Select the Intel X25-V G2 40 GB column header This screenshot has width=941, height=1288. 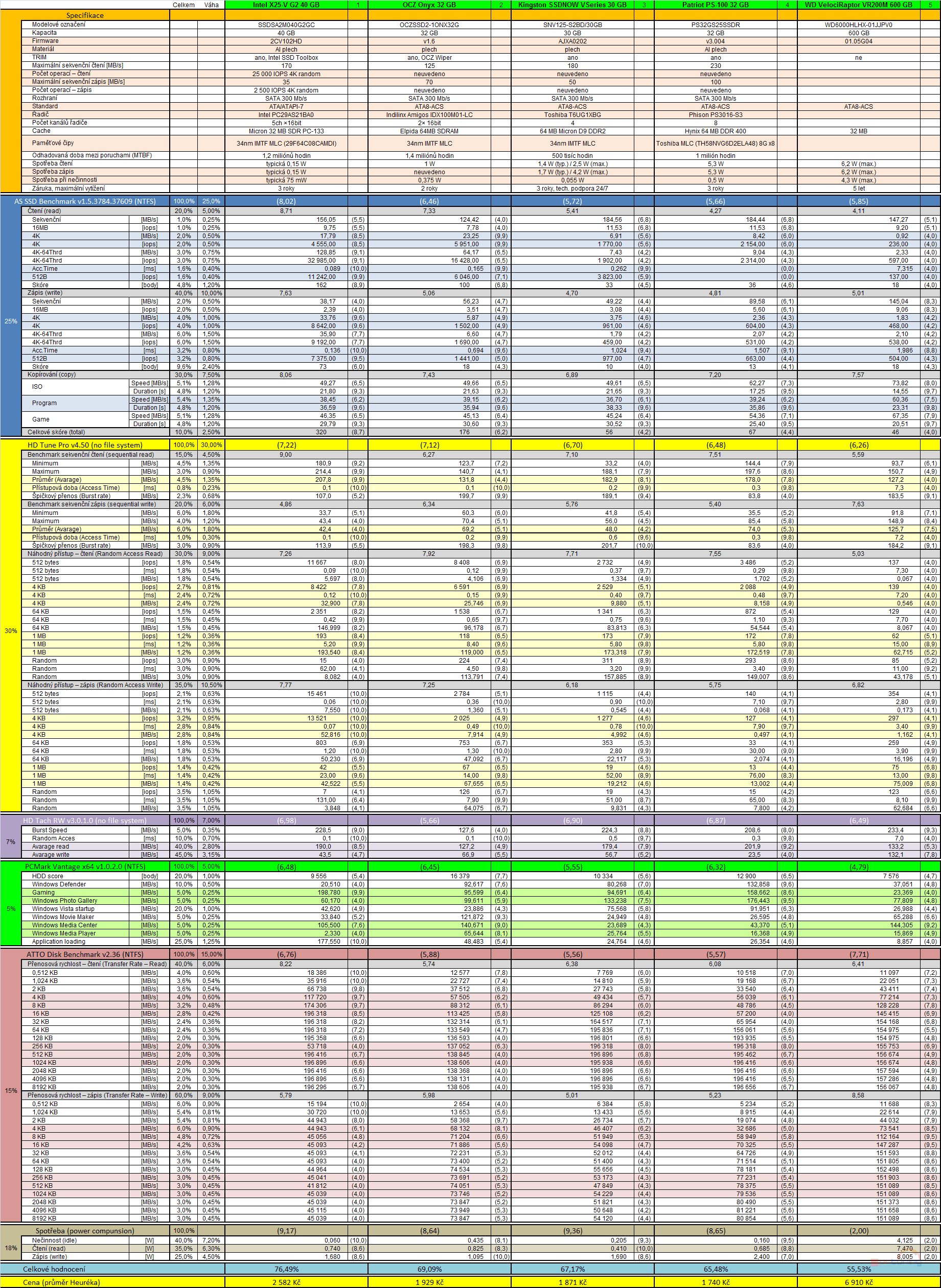(x=286, y=5)
